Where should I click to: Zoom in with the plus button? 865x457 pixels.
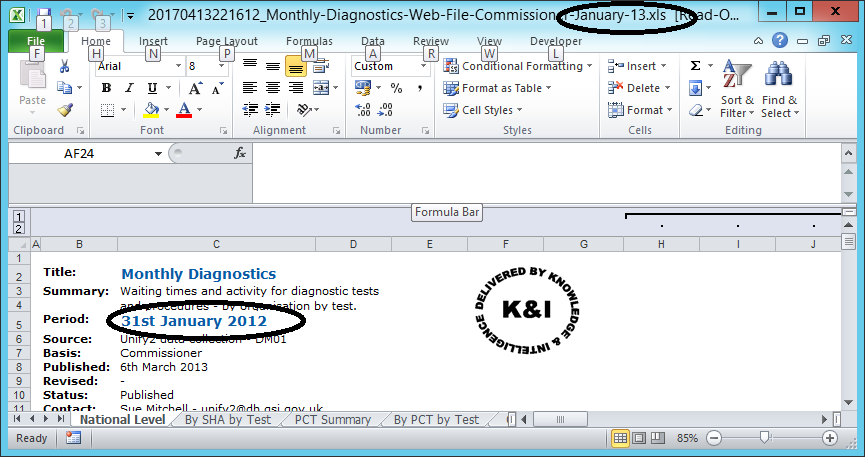(x=830, y=438)
